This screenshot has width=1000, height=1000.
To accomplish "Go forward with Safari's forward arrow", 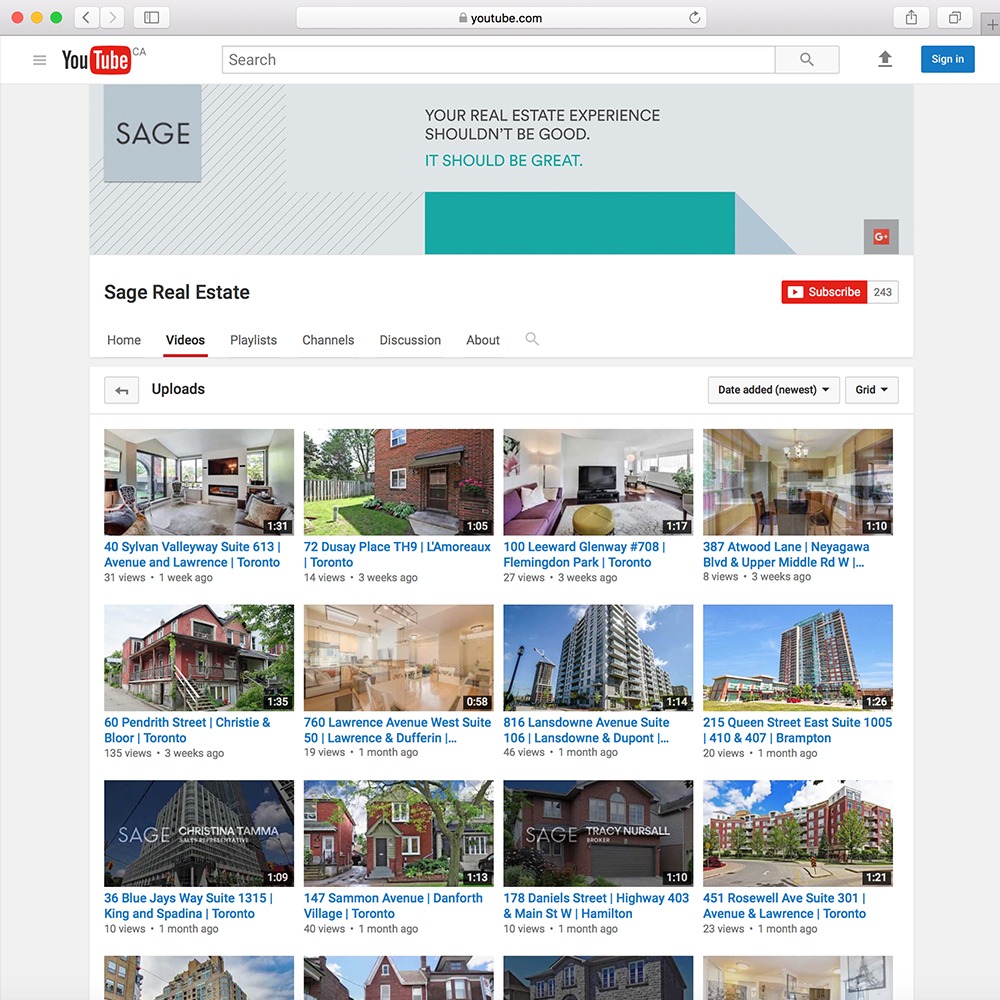I will [x=112, y=17].
